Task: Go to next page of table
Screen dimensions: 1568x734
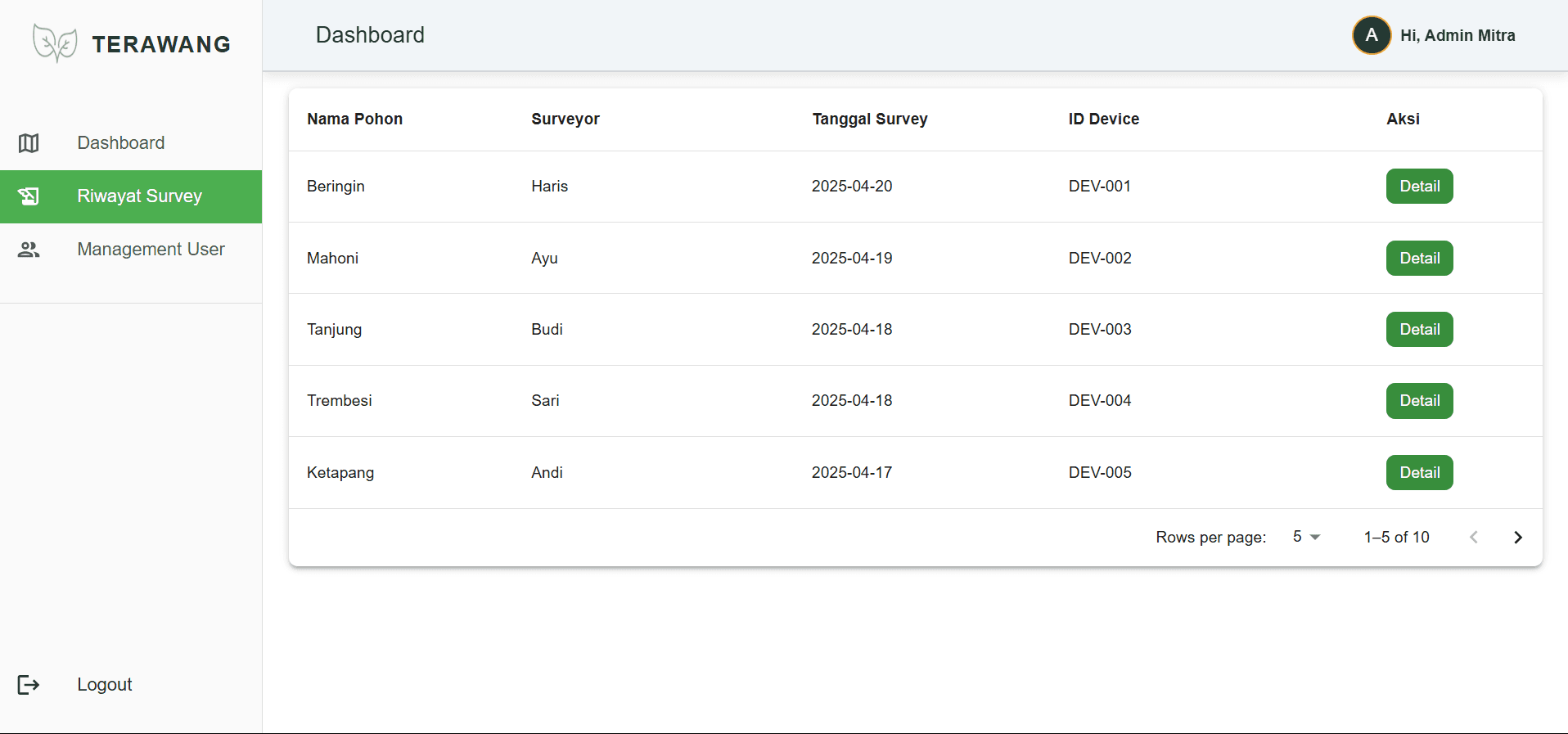Action: [x=1518, y=538]
